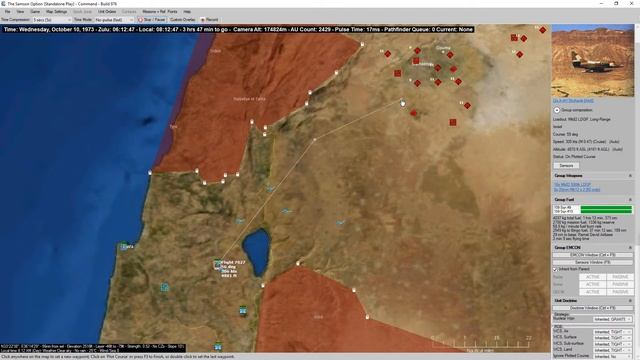640x360 pixels.
Task: Open the Nuclear weapons doctrine dropdown
Action: (x=612, y=319)
